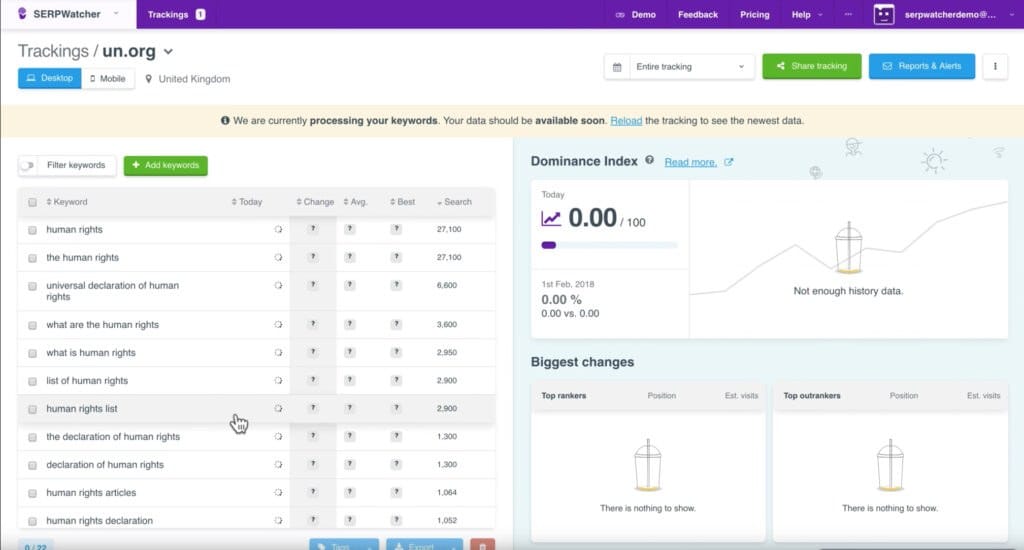Go to Pricing page
Image resolution: width=1024 pixels, height=550 pixels.
click(754, 14)
